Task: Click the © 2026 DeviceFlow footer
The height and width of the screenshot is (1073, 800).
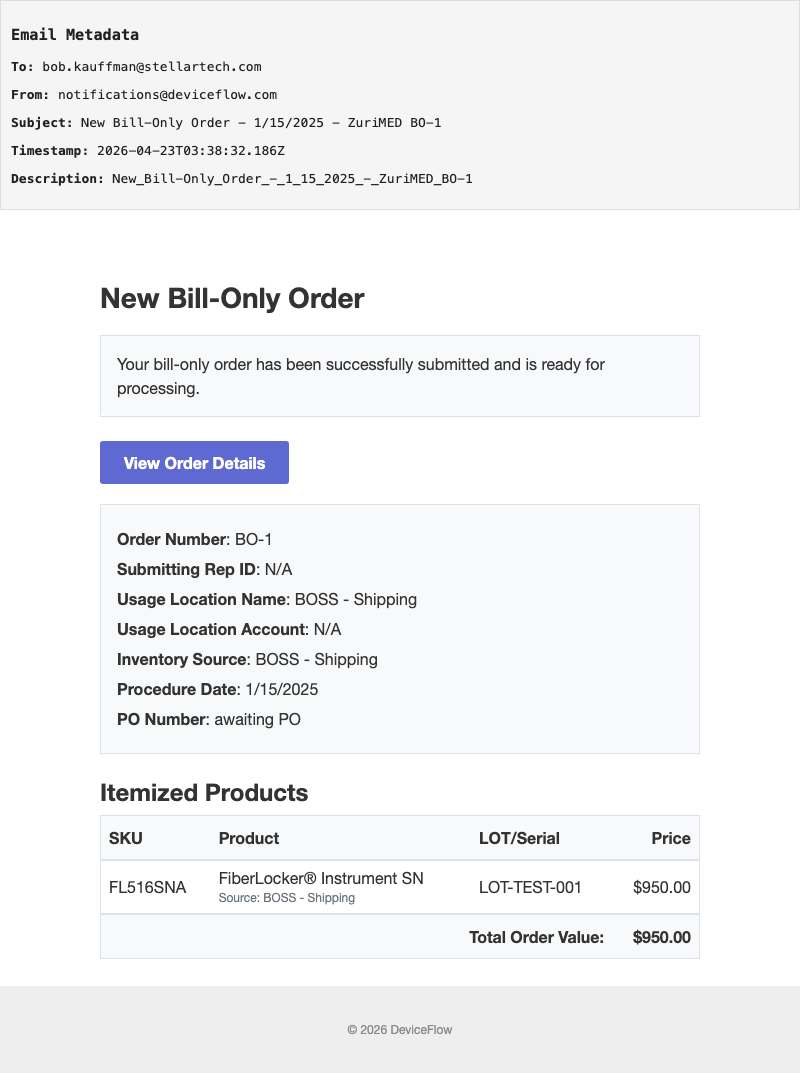Action: [400, 1030]
